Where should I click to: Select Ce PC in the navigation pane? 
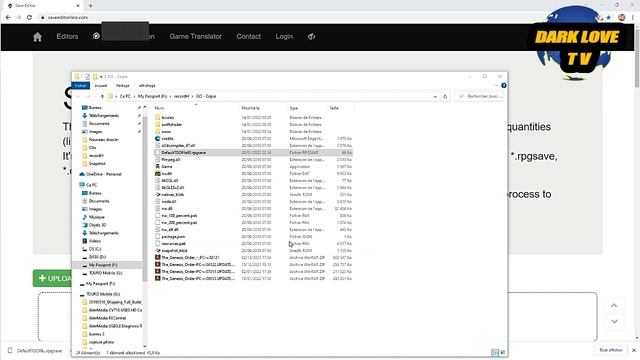pos(91,185)
